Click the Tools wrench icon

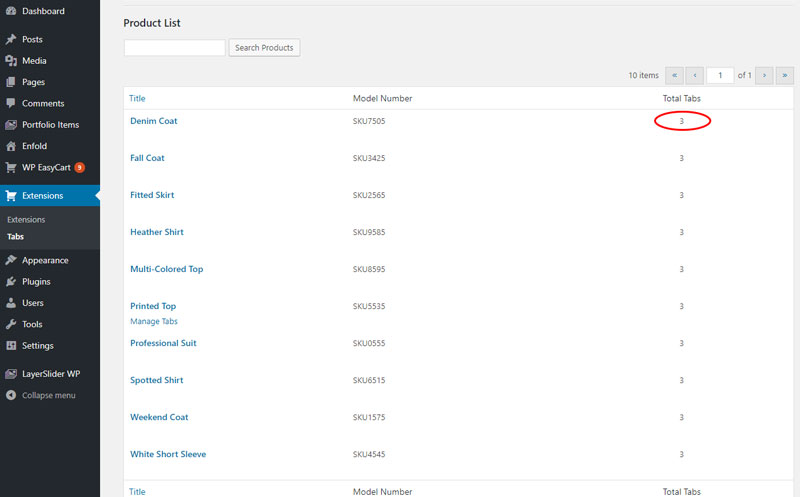tap(11, 325)
